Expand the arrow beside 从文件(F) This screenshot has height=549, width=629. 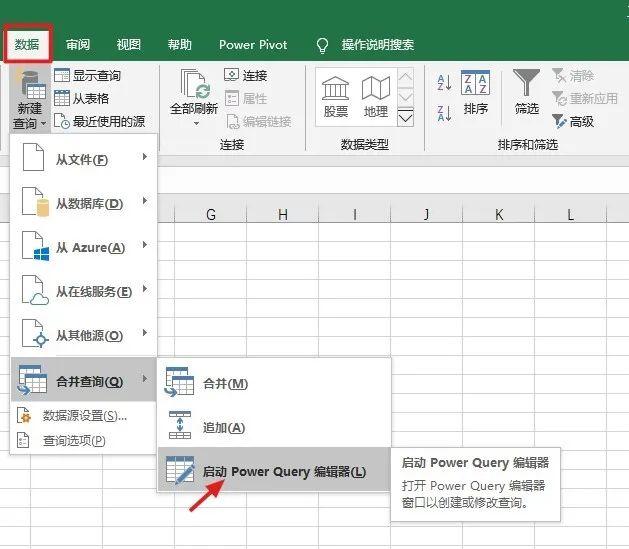(145, 156)
